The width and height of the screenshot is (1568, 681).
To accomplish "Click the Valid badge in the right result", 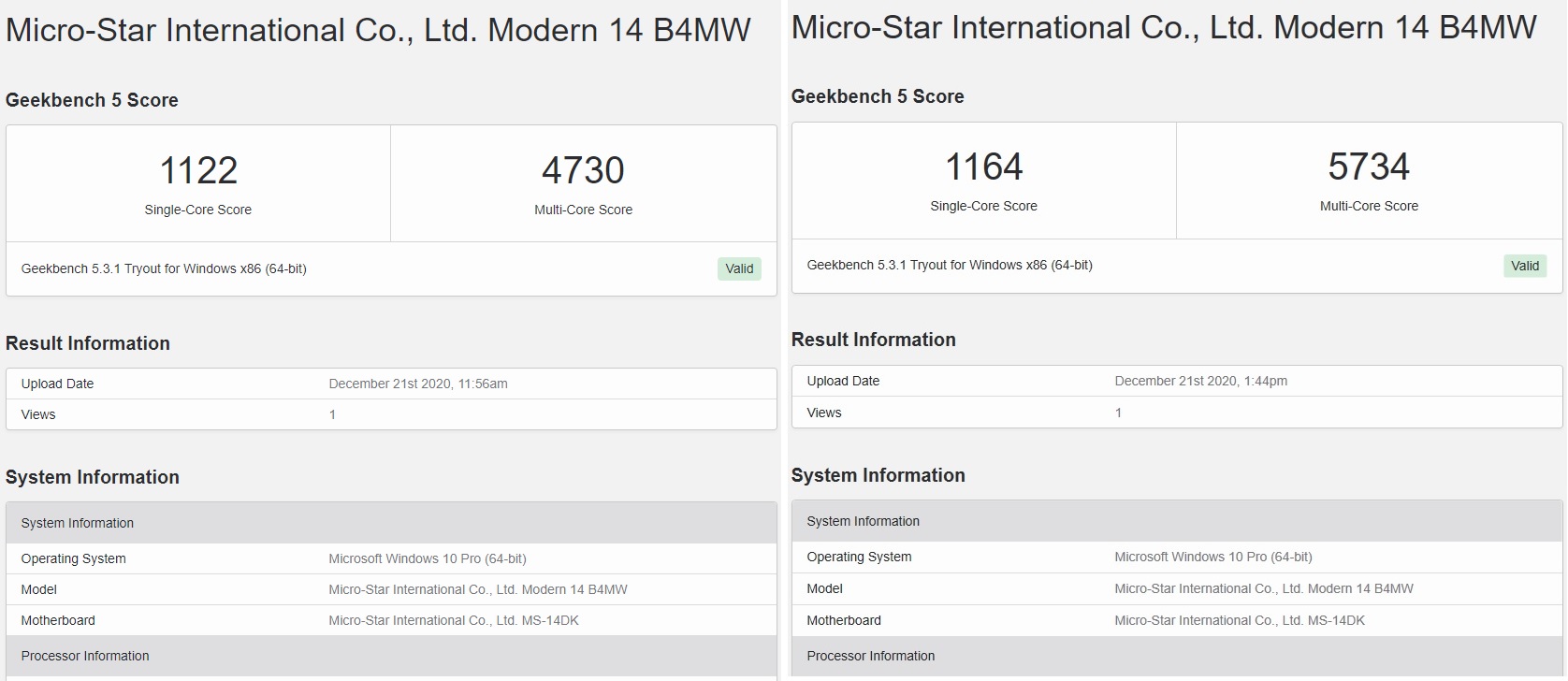I will pos(1525,266).
